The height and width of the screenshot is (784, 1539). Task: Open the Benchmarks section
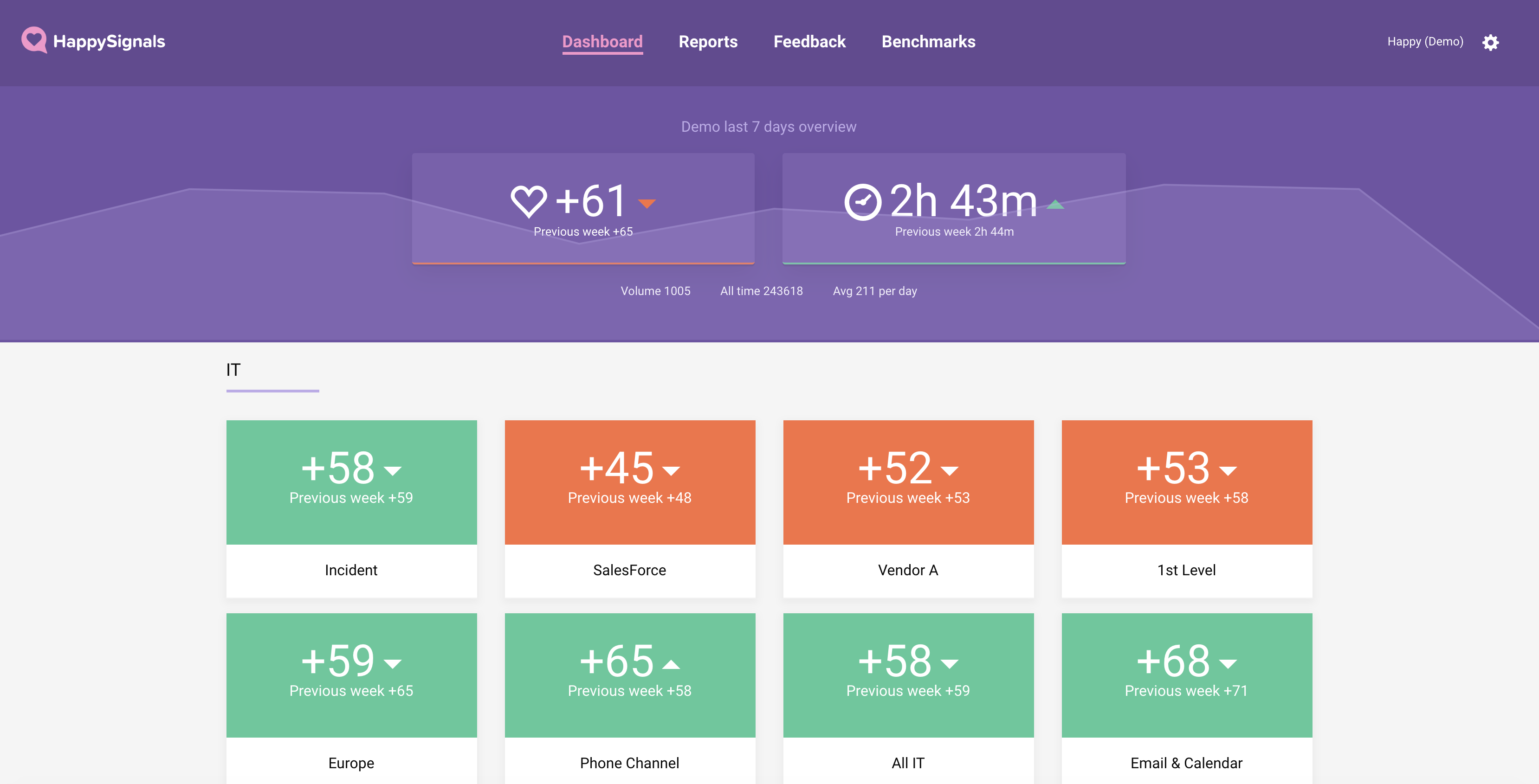[x=928, y=42]
